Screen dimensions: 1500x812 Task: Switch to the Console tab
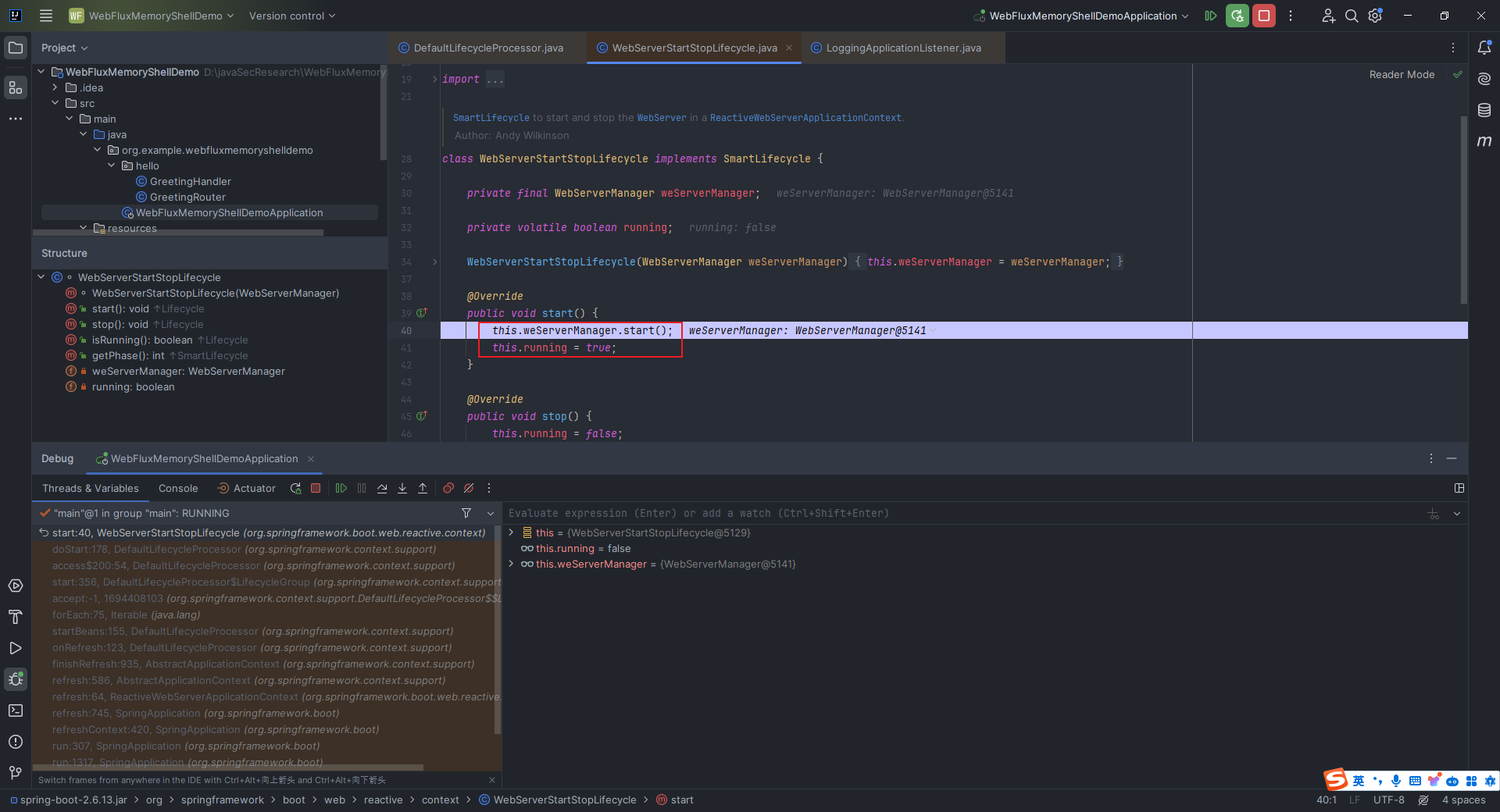pyautogui.click(x=178, y=488)
